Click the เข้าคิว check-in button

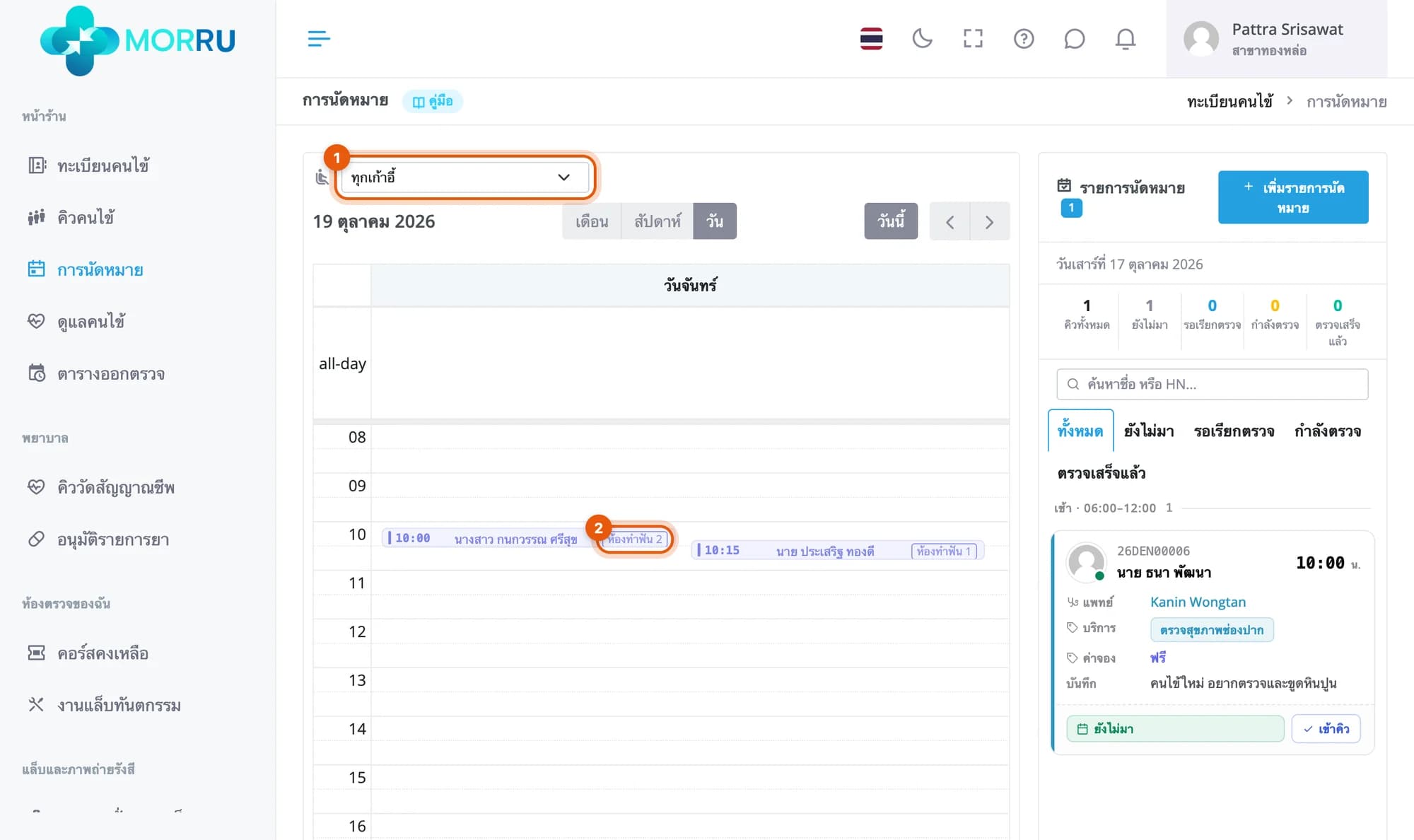click(1326, 728)
